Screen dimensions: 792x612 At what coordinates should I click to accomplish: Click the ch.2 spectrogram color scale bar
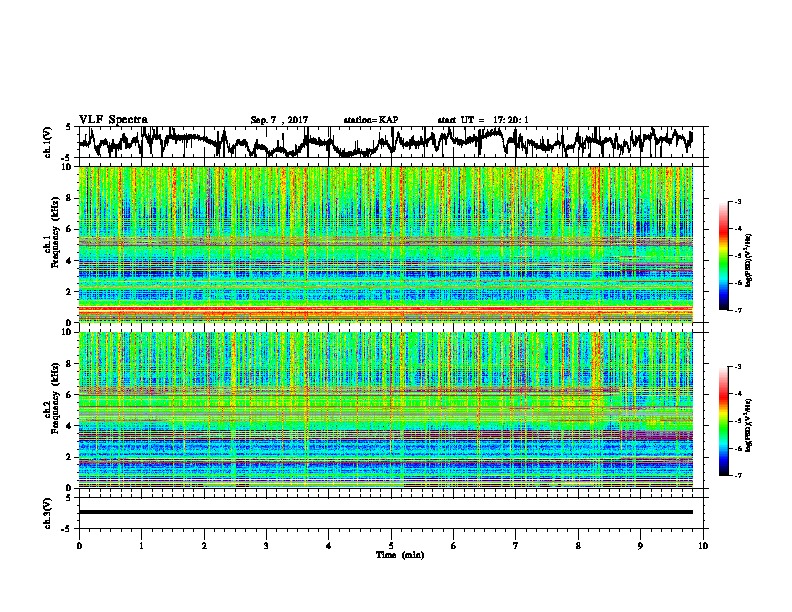pyautogui.click(x=723, y=421)
